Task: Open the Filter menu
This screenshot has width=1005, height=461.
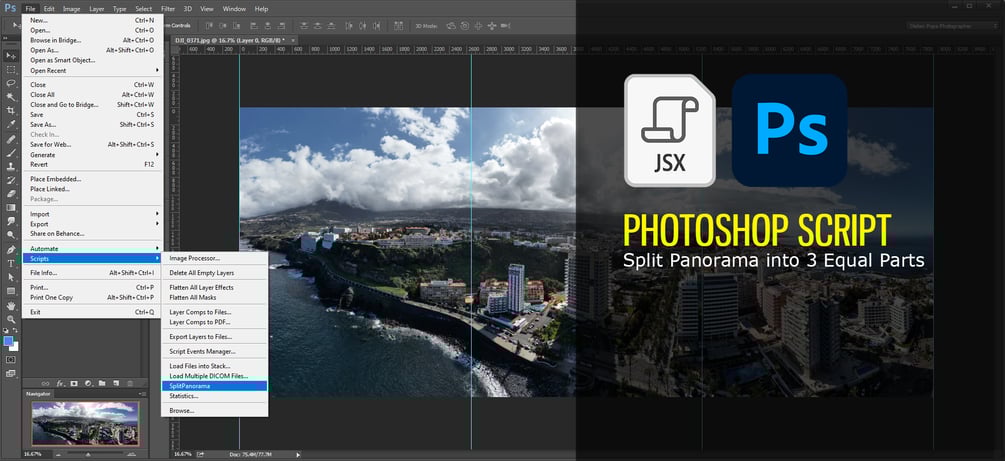Action: (x=168, y=9)
